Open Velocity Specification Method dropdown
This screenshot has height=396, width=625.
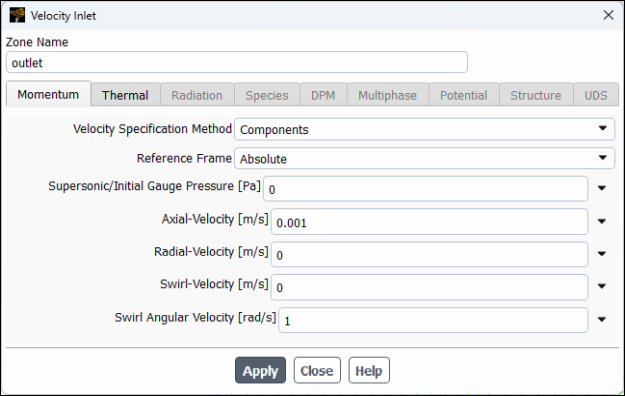[x=425, y=129]
